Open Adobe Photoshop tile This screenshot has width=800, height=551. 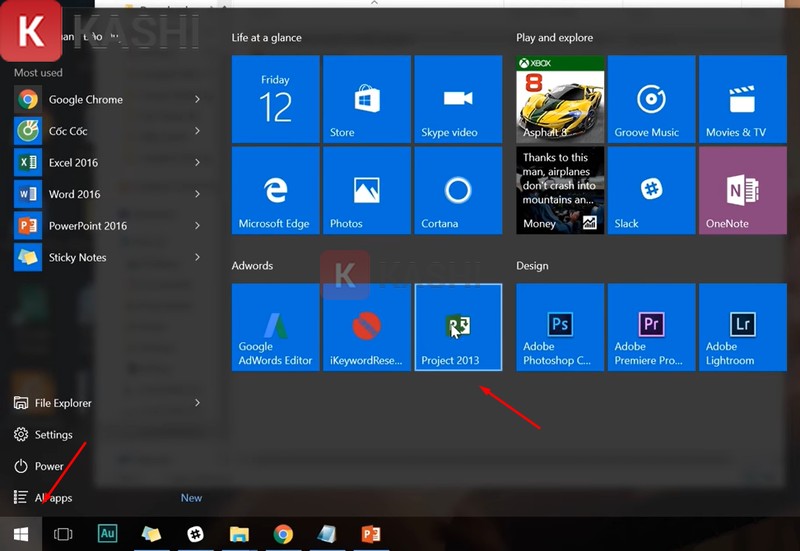(x=560, y=328)
